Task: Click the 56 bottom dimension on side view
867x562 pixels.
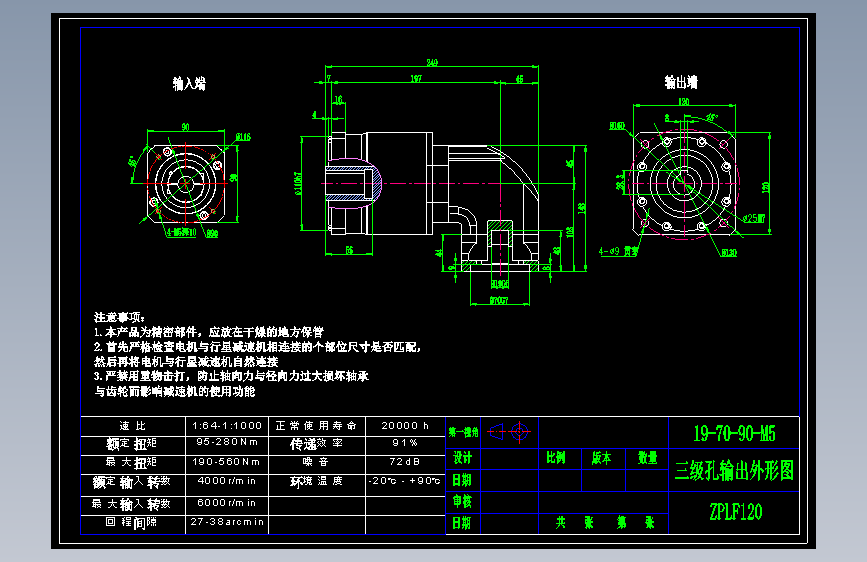Action: [349, 251]
